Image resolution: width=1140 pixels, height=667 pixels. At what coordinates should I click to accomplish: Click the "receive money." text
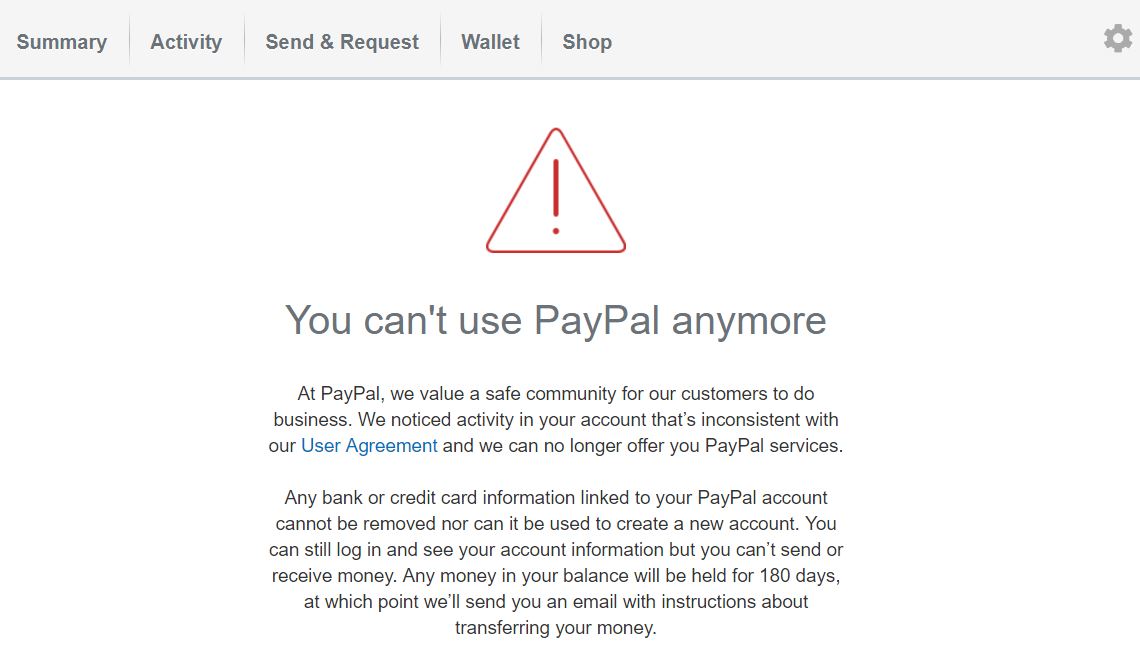334,576
